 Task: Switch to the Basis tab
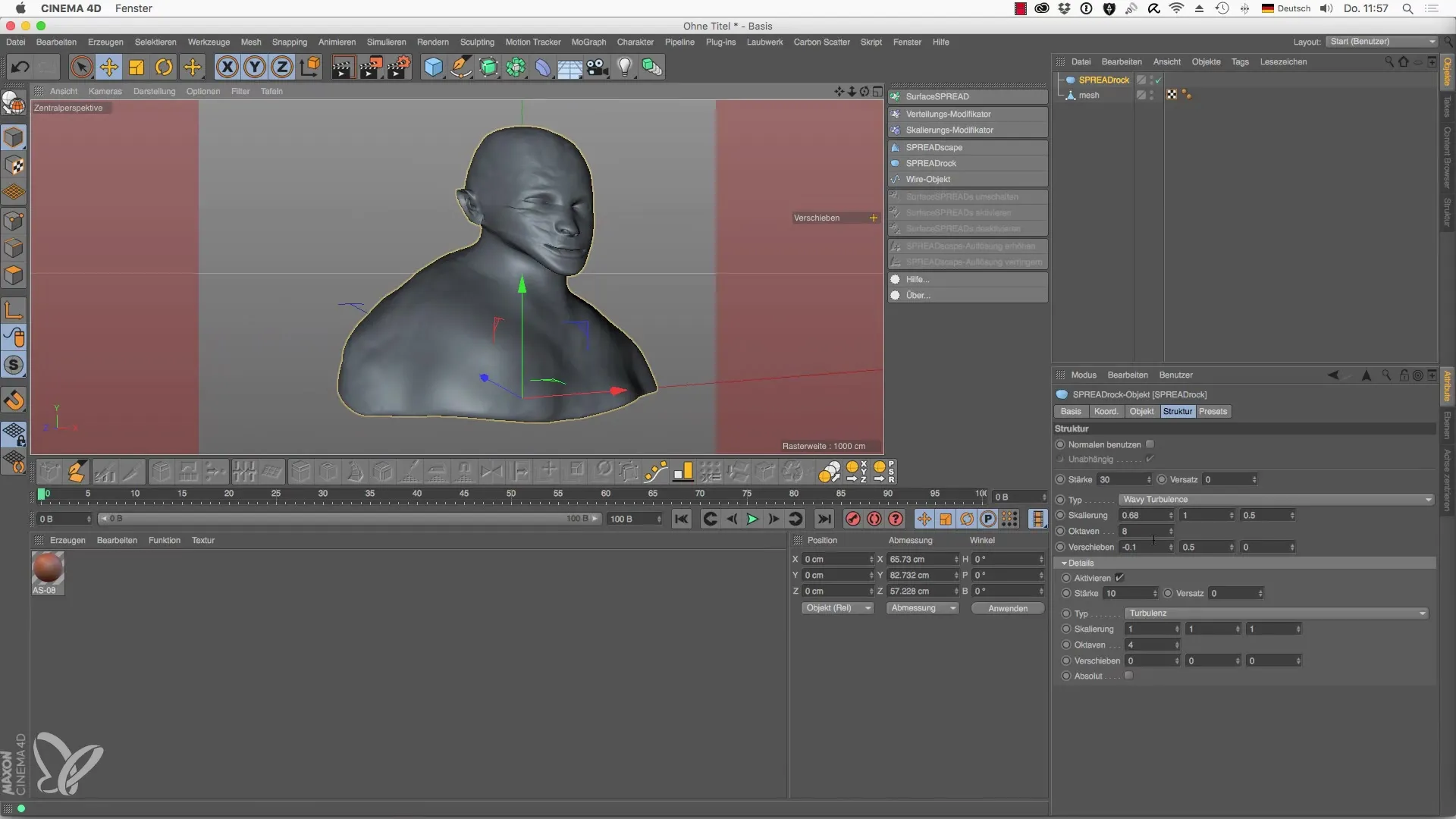click(x=1071, y=411)
